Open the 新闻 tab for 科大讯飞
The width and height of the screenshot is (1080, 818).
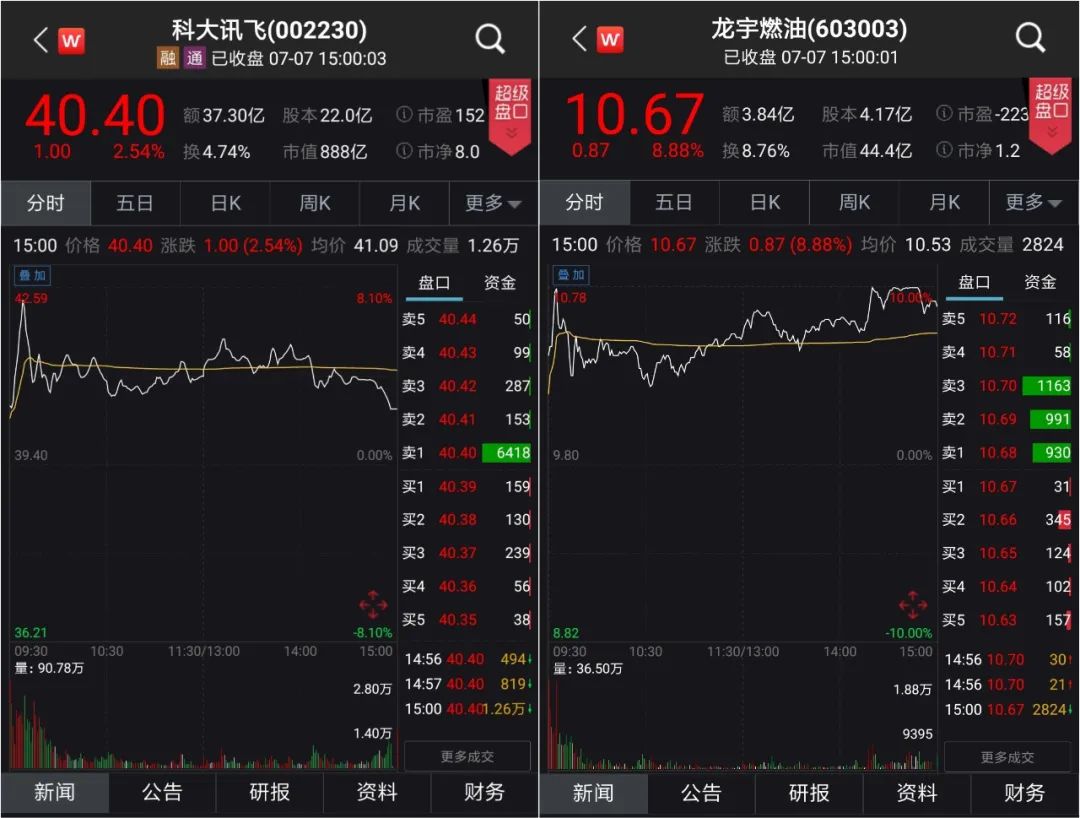point(54,793)
